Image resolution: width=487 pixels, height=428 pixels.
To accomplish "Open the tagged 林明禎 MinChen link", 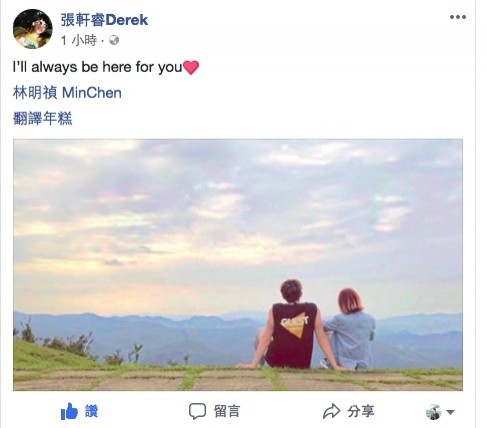I will (x=67, y=93).
